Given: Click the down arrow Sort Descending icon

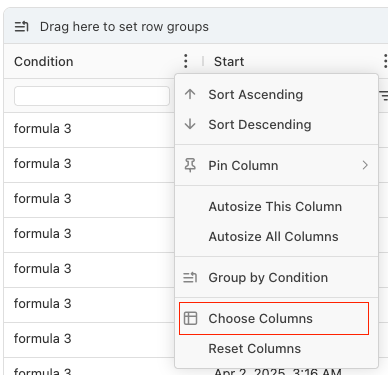Looking at the screenshot, I should (190, 124).
